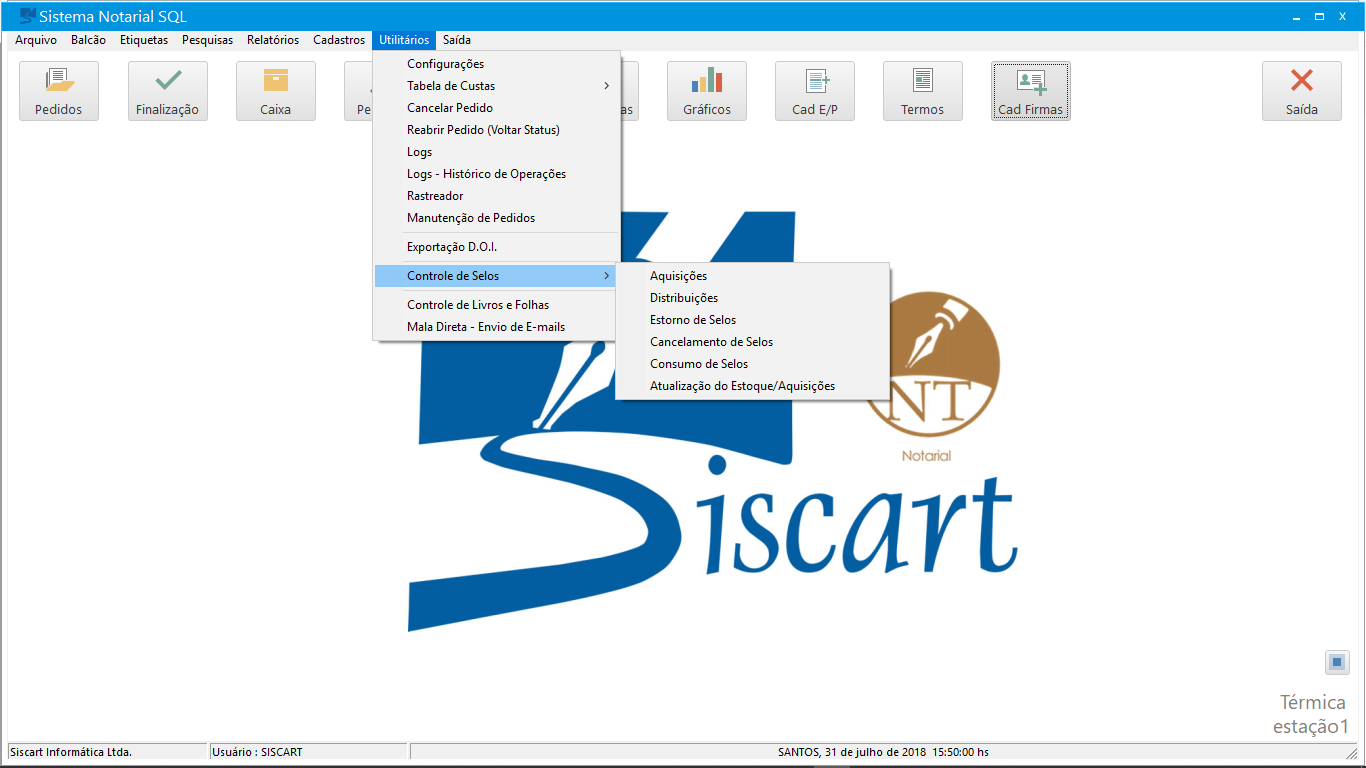Minimize the Sistema Notarial SQL window

[x=1297, y=16]
